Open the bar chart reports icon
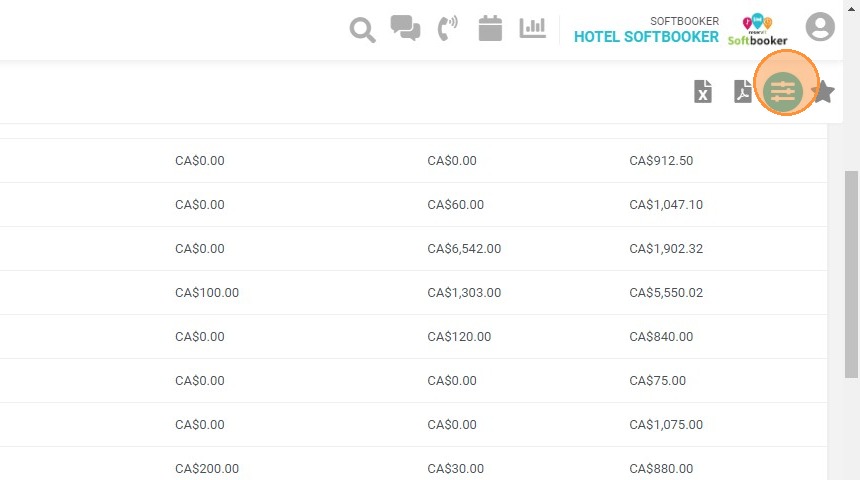 pyautogui.click(x=533, y=27)
